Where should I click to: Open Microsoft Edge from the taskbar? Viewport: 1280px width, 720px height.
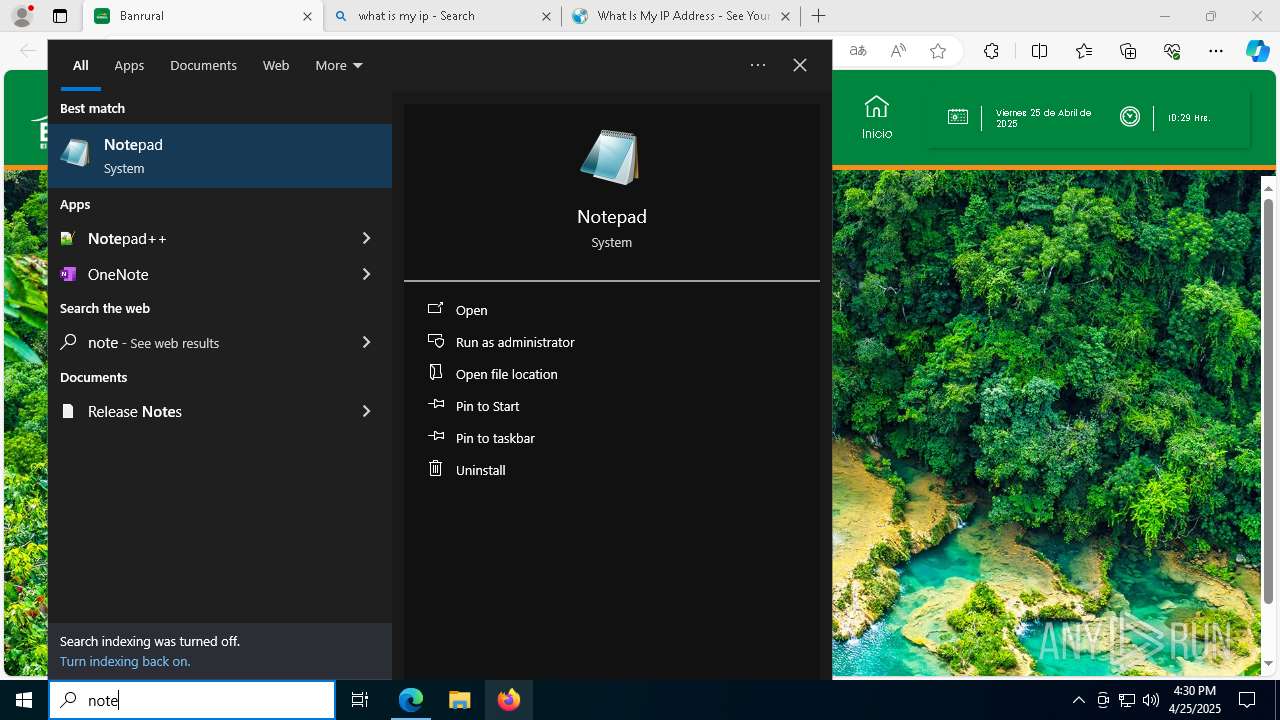click(x=411, y=700)
